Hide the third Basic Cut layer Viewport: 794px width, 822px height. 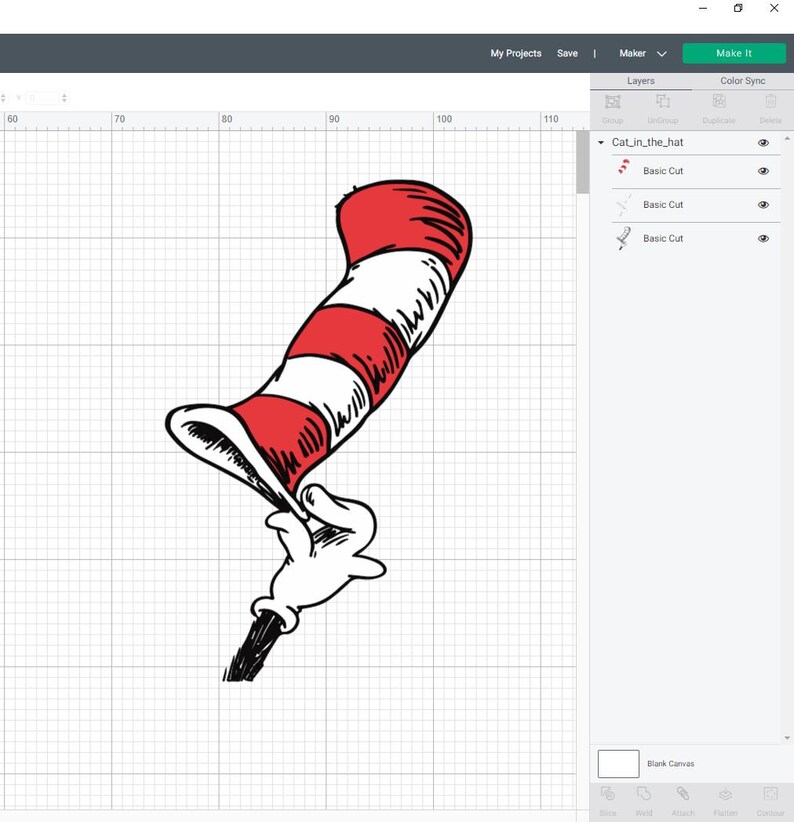point(763,239)
